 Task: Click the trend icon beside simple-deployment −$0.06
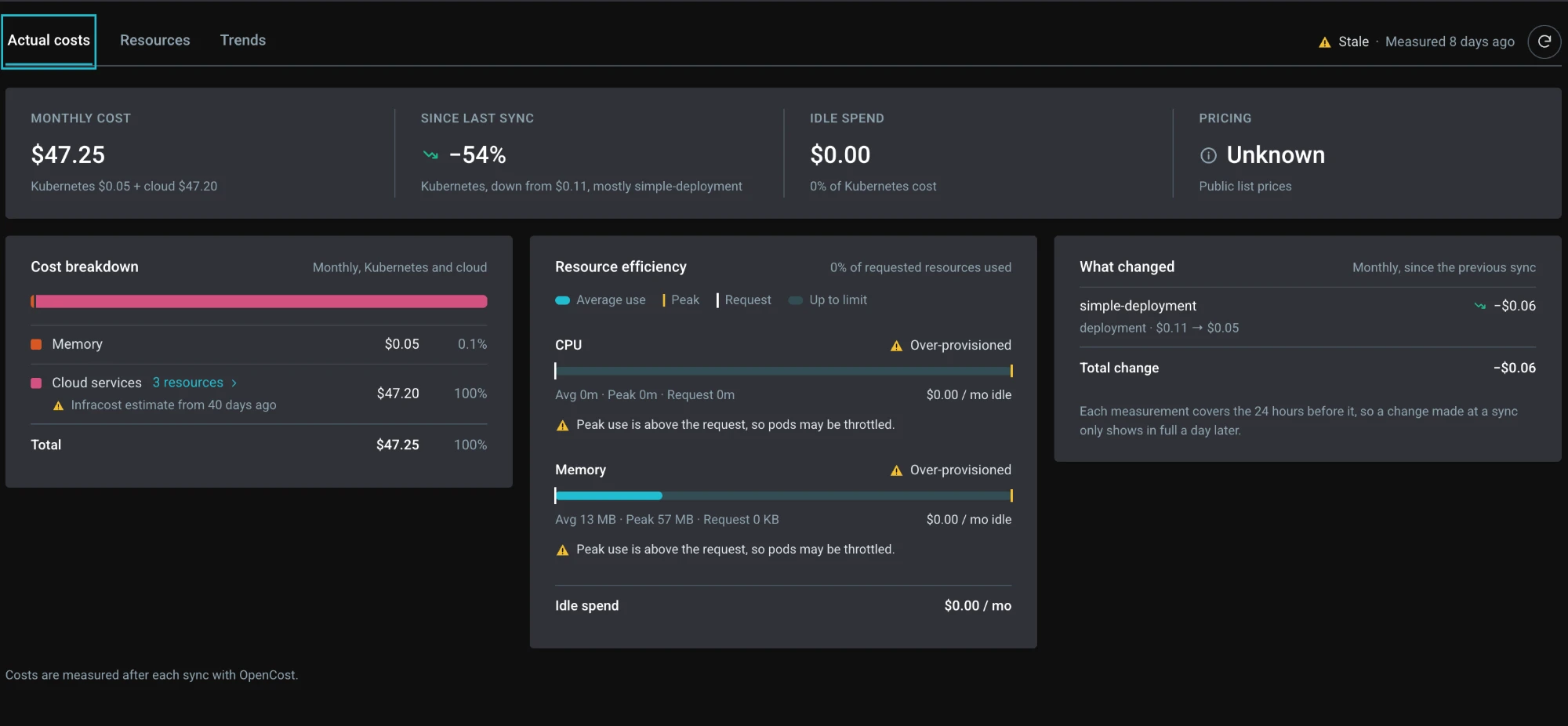[x=1479, y=306]
